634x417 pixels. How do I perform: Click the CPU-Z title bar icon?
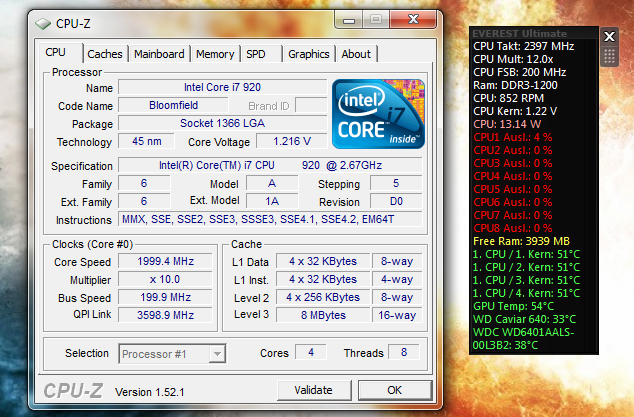(43, 24)
